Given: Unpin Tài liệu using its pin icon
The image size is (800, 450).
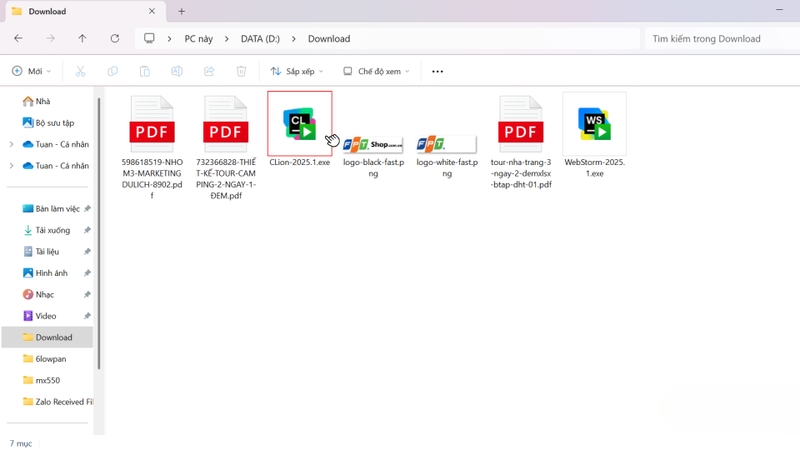Looking at the screenshot, I should coord(87,252).
